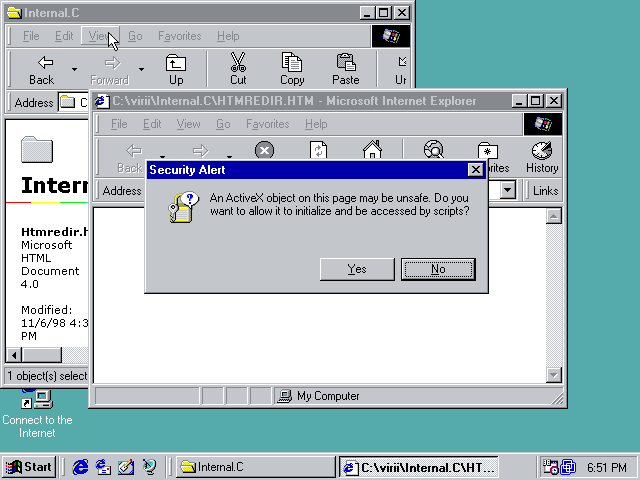Screen dimensions: 640x480
Task: Open Favorites menu in Internal.C window
Action: point(180,36)
